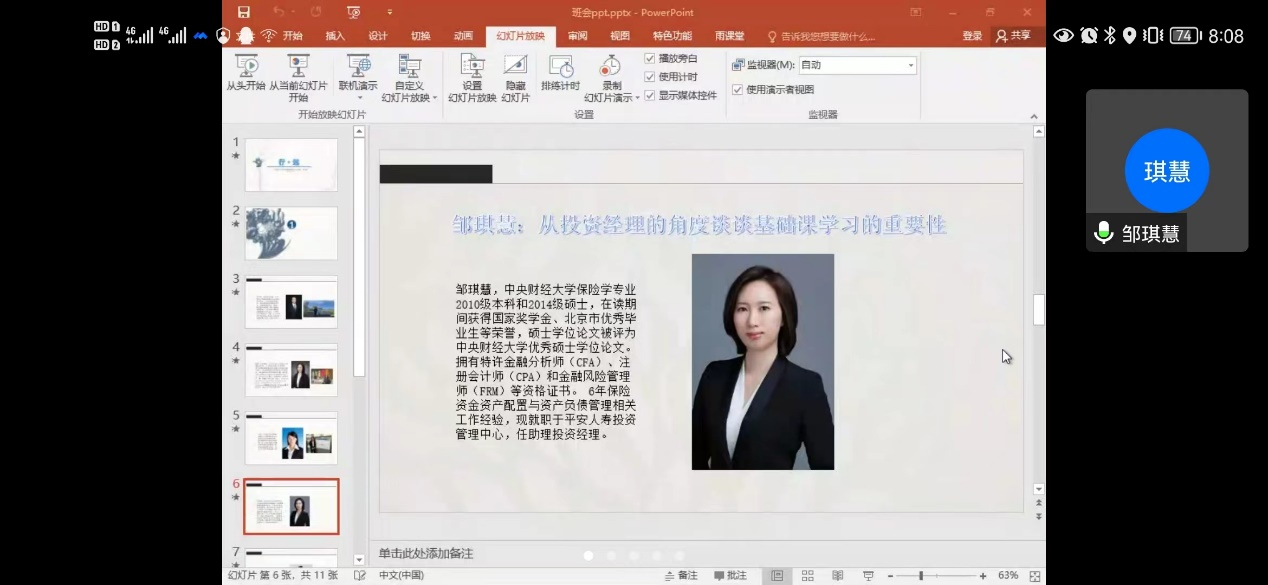Uncheck the 播放旁白 checkbox
The width and height of the screenshot is (1268, 585).
tap(650, 58)
